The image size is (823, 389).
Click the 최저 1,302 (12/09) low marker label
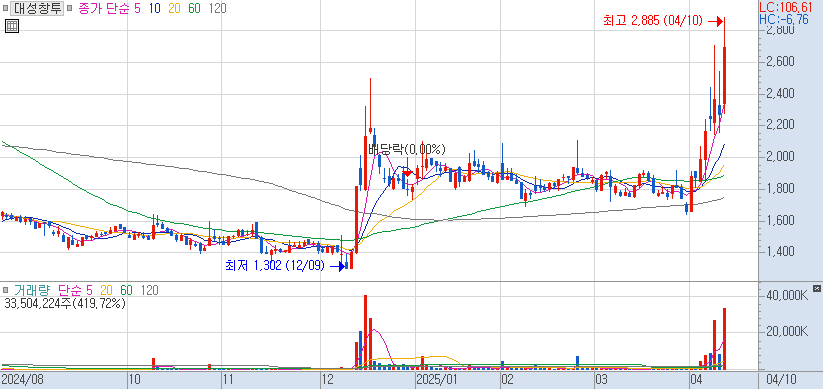point(276,266)
